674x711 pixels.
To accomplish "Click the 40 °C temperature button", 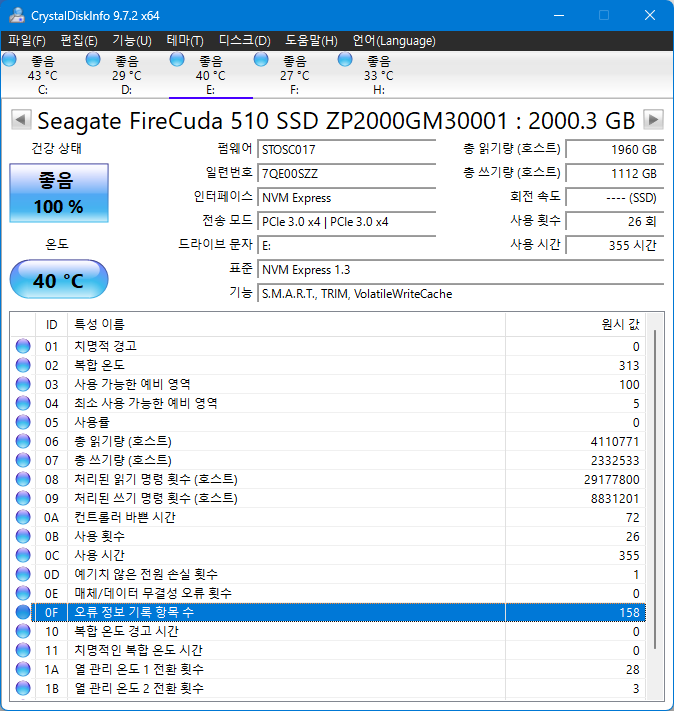I will [x=59, y=279].
